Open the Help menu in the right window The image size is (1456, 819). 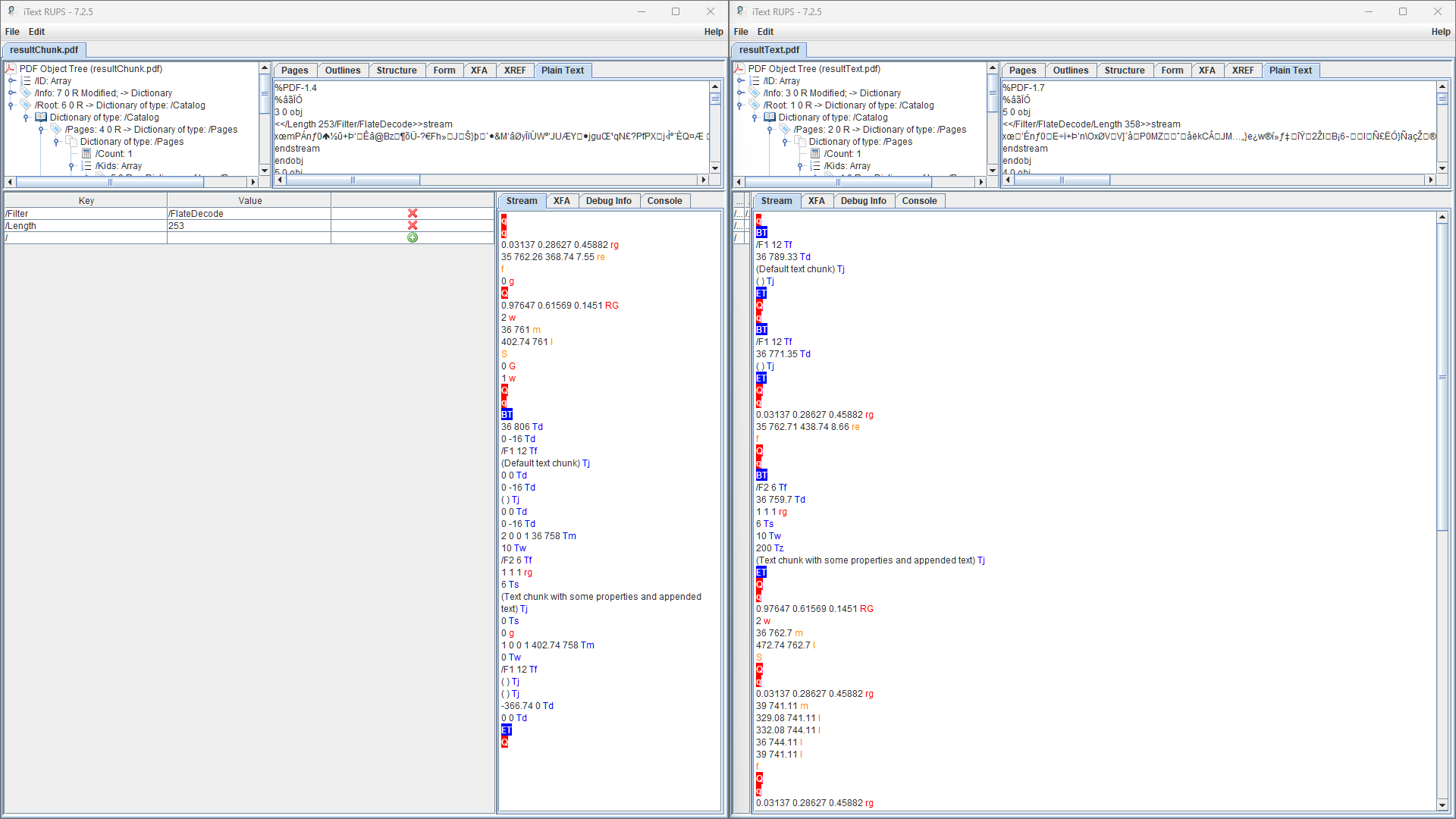point(1440,32)
